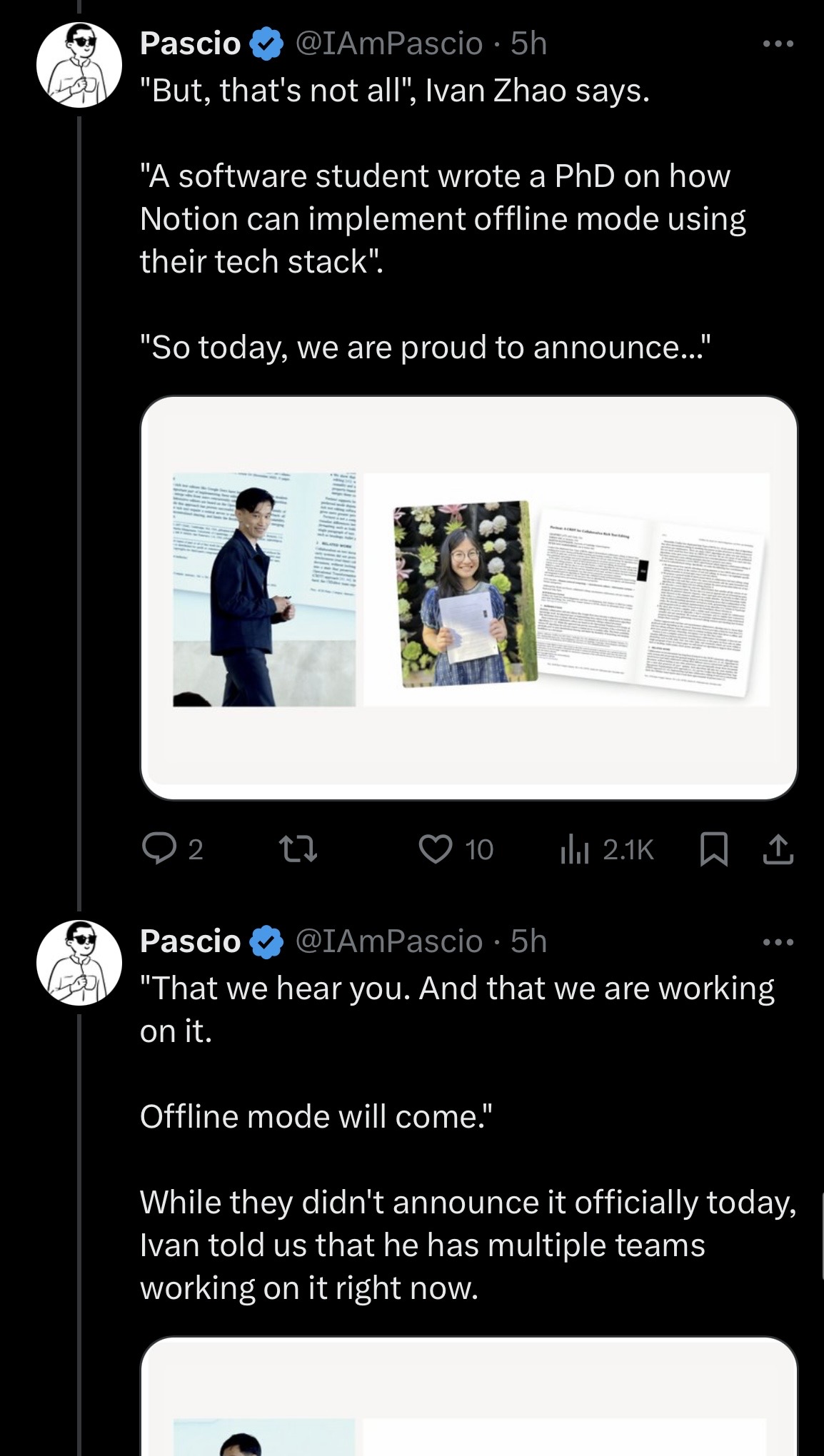This screenshot has width=824, height=1456.
Task: Open the Ivan Zhao stage photo
Action: point(264,590)
